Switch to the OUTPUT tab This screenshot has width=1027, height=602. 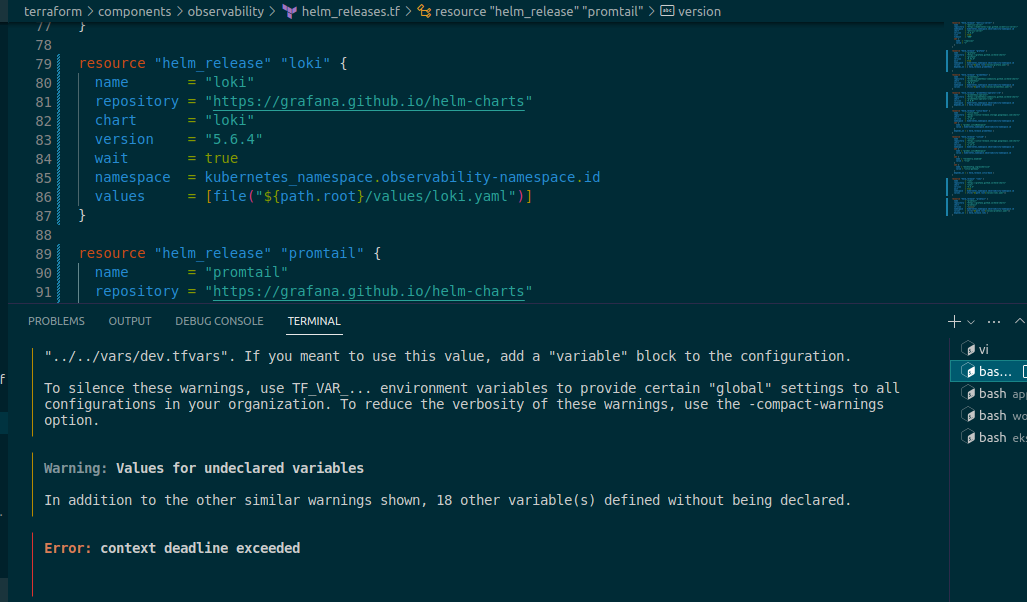click(129, 321)
